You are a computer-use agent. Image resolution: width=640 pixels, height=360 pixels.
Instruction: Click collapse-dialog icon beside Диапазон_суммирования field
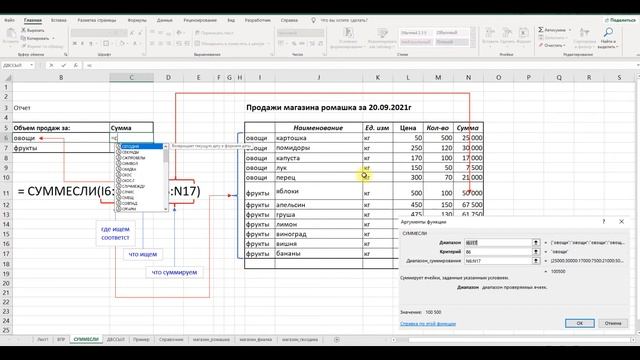536,260
